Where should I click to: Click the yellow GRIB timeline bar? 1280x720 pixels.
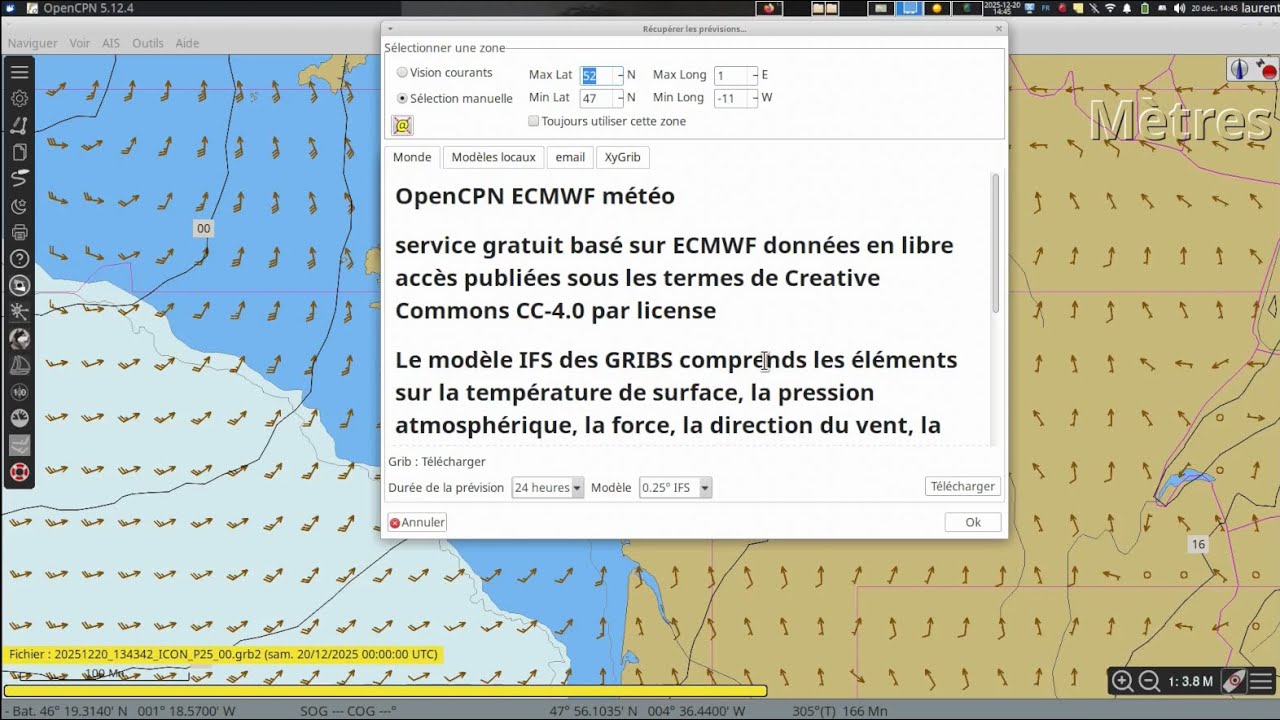point(385,691)
